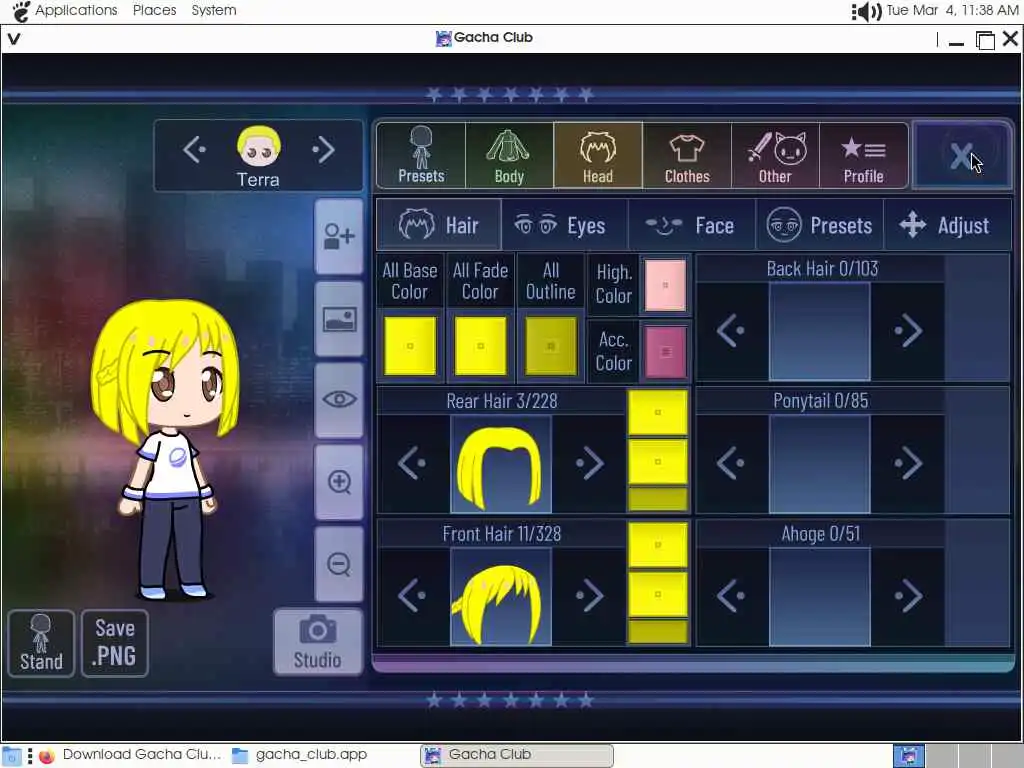The width and height of the screenshot is (1024, 768).
Task: Pick the All Base Color yellow swatch
Action: pos(410,346)
